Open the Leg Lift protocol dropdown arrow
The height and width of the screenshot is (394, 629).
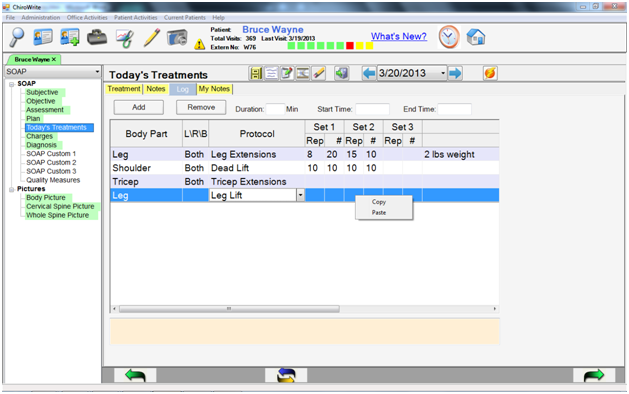pyautogui.click(x=300, y=195)
